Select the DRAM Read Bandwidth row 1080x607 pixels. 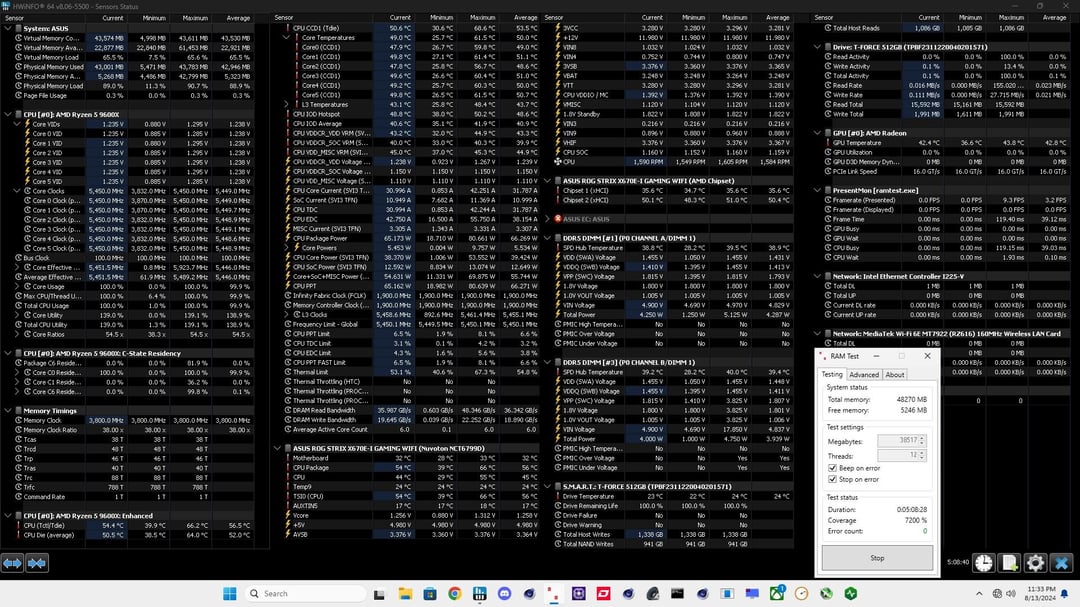click(x=406, y=410)
